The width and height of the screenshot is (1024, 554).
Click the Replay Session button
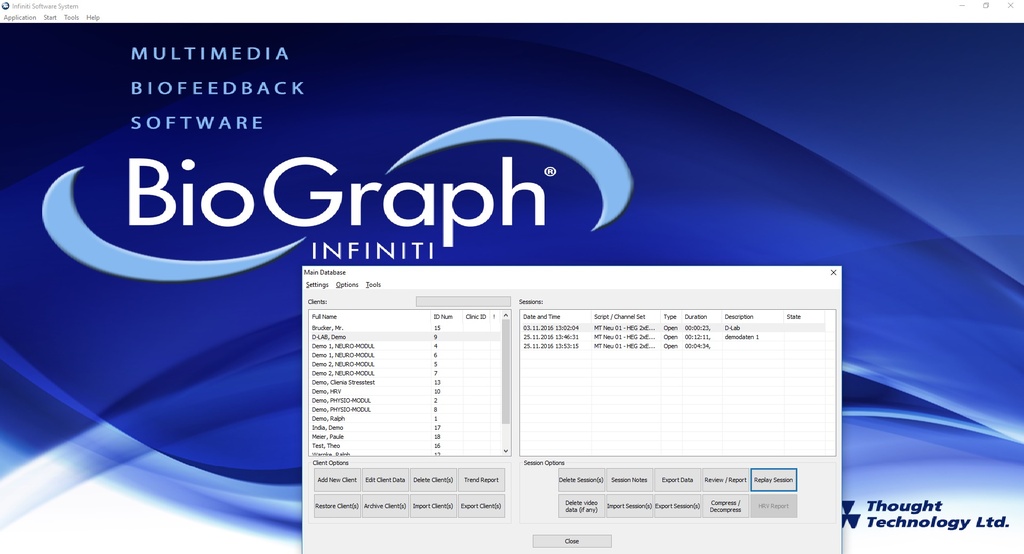(774, 480)
